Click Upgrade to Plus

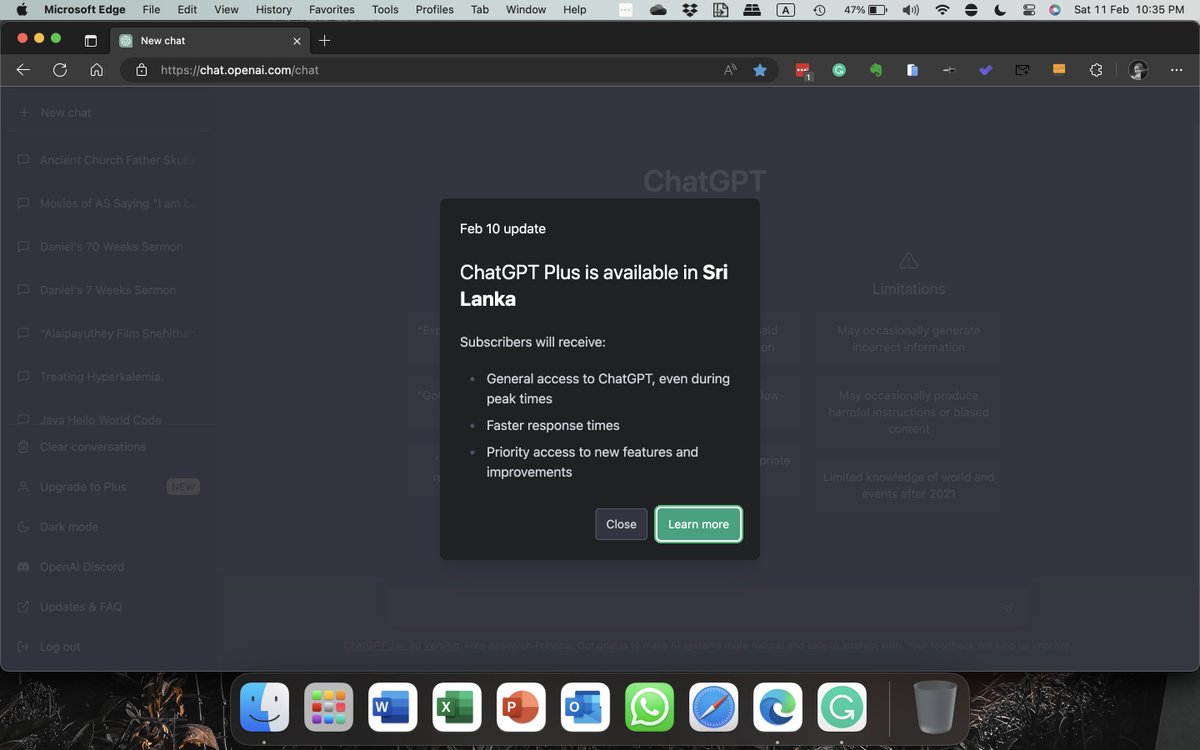108,487
